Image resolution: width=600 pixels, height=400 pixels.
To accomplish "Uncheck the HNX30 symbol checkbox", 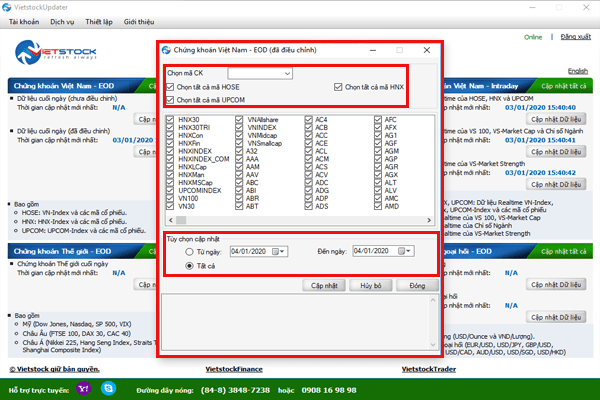I will pyautogui.click(x=170, y=120).
